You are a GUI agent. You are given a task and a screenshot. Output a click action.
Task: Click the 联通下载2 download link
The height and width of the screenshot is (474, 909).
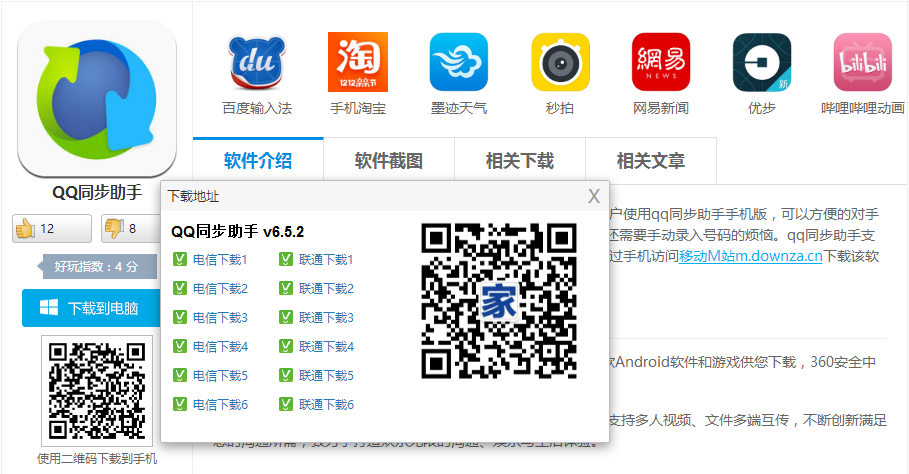click(x=326, y=289)
